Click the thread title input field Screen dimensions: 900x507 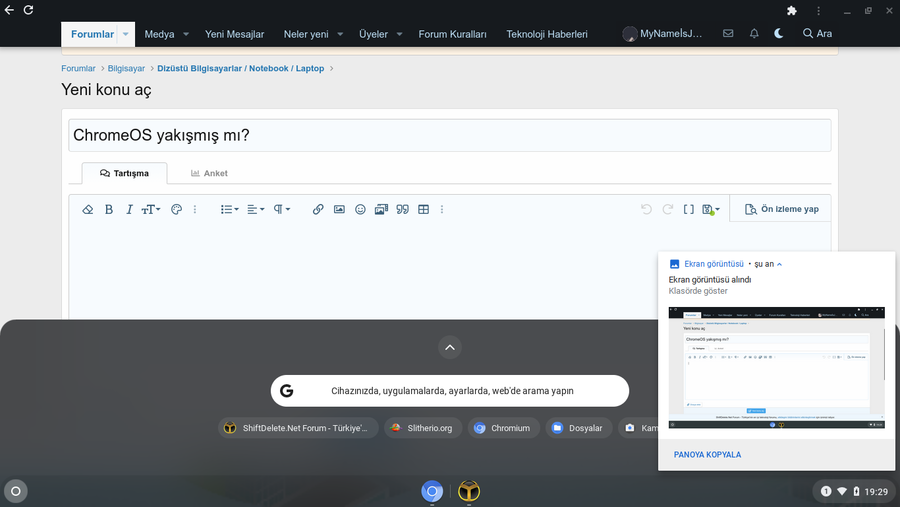(x=449, y=136)
